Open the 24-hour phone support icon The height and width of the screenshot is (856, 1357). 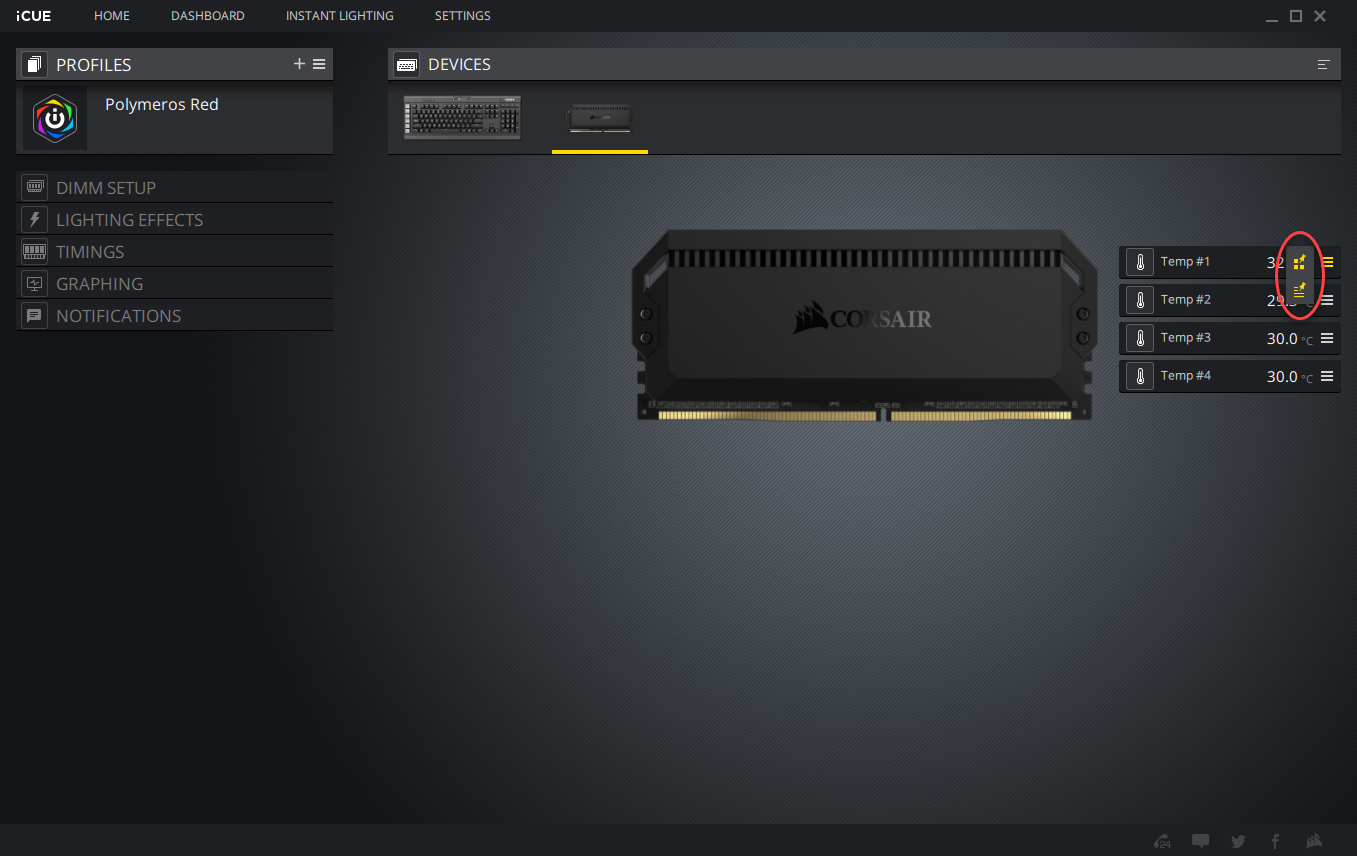tap(1162, 841)
